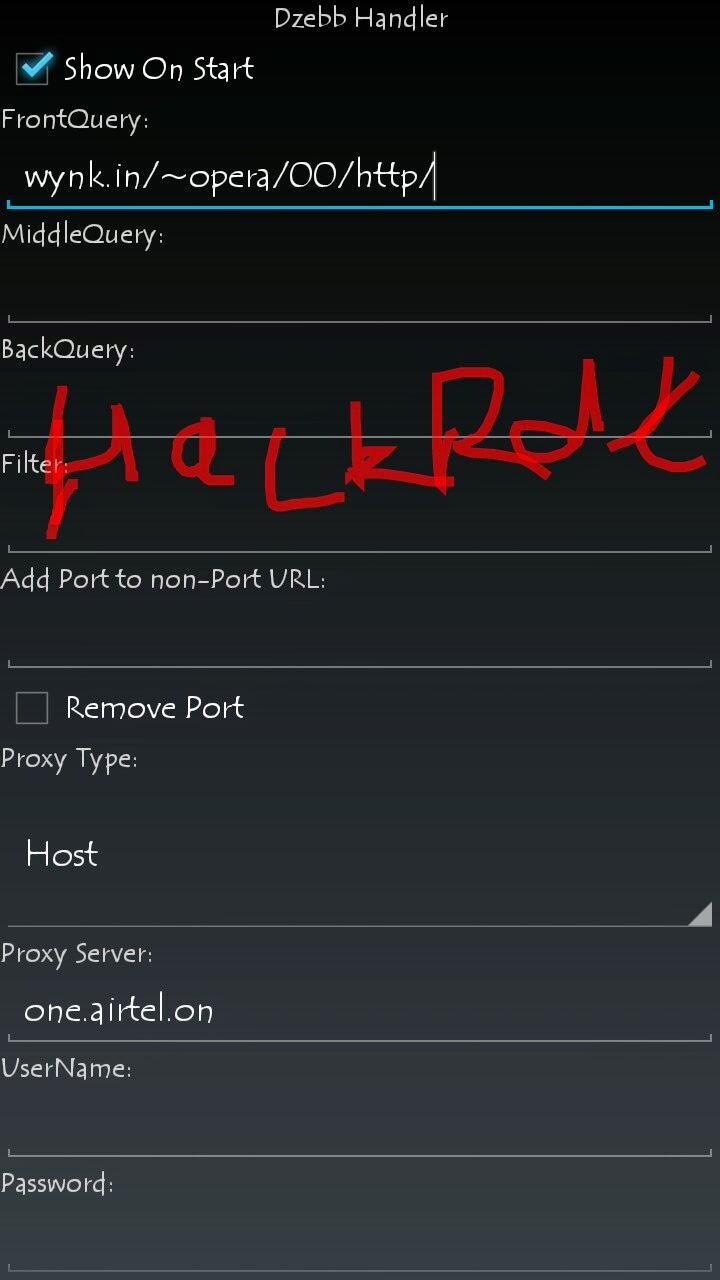Click into the Filter input field

[360, 520]
